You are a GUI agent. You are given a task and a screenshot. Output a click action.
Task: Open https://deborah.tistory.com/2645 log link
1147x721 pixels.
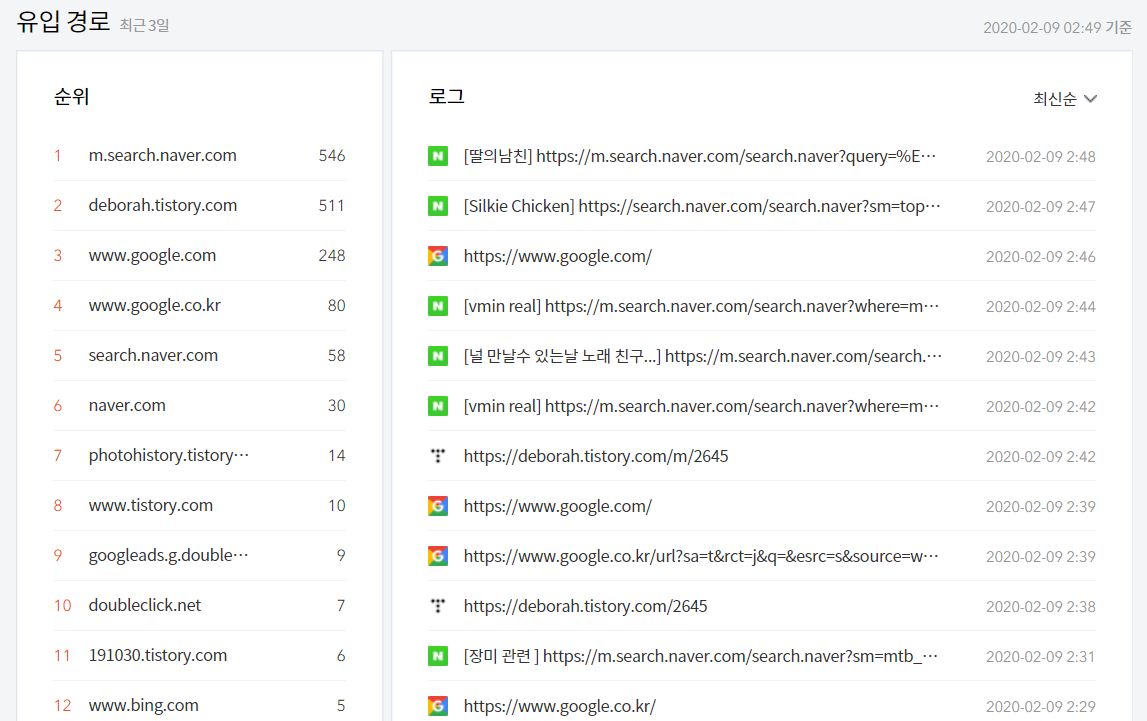pos(585,606)
